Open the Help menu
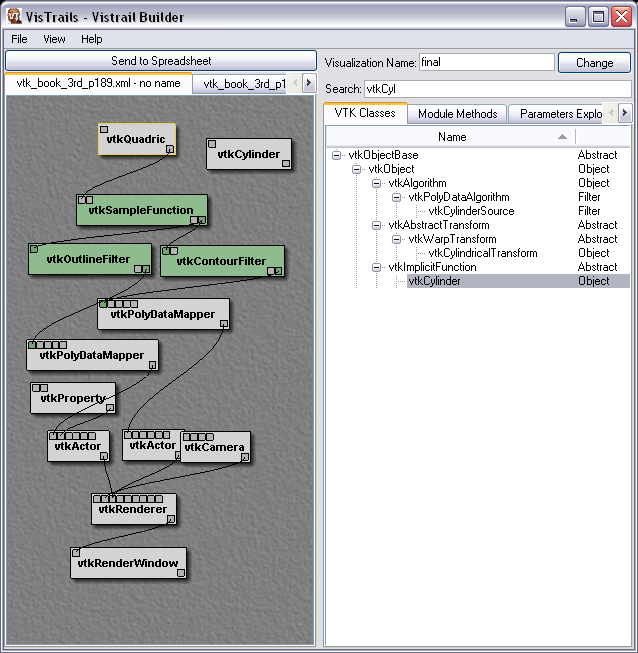This screenshot has width=638, height=653. click(92, 39)
